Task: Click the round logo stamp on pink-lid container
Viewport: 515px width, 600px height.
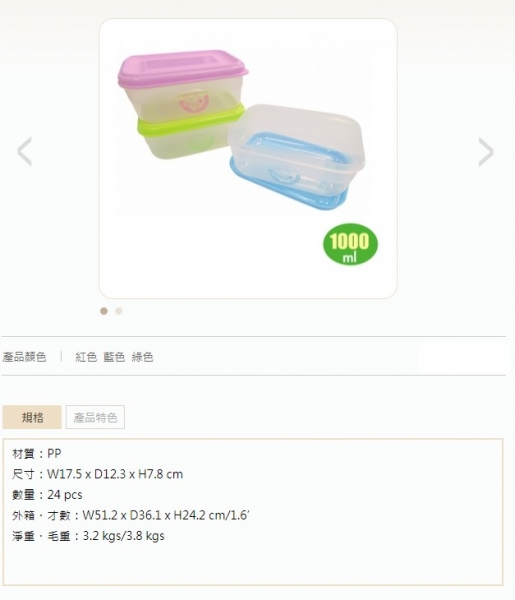Action: click(194, 101)
